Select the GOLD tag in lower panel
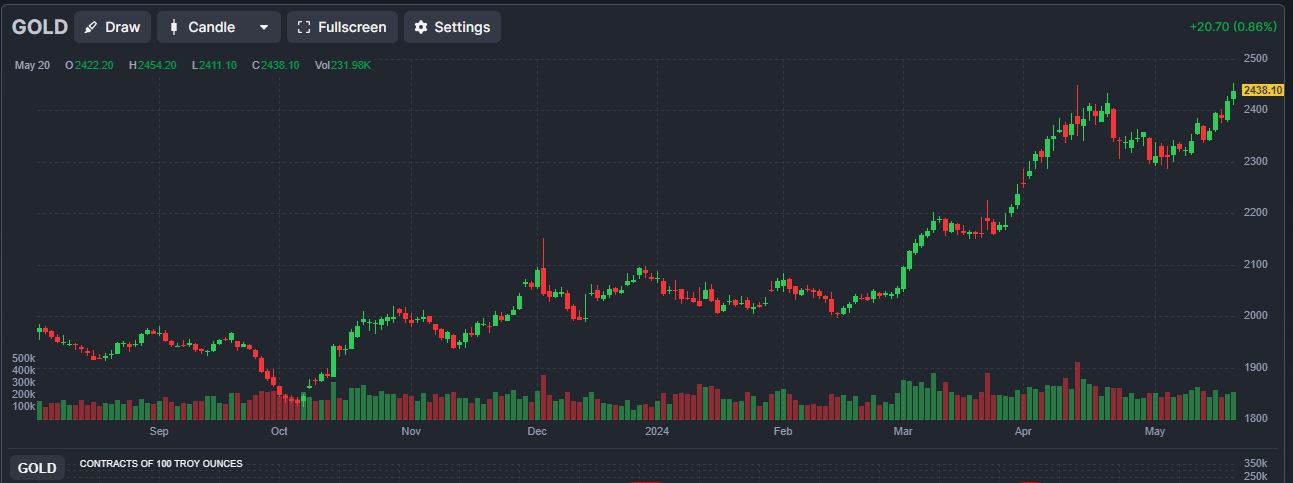 [37, 468]
